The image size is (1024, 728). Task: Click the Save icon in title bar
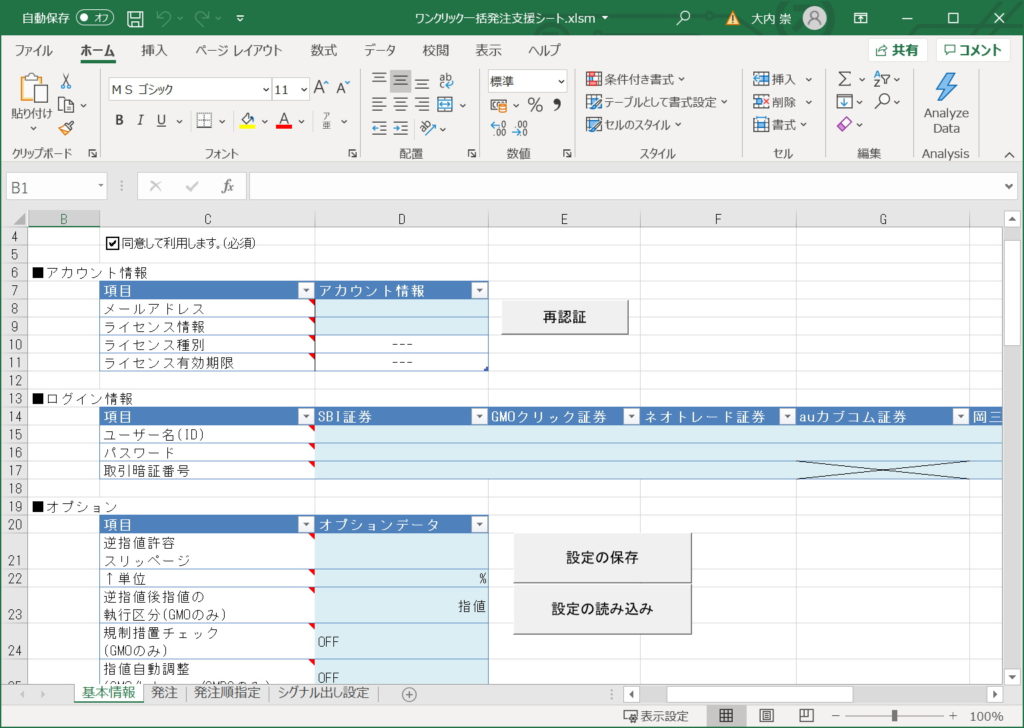[135, 18]
